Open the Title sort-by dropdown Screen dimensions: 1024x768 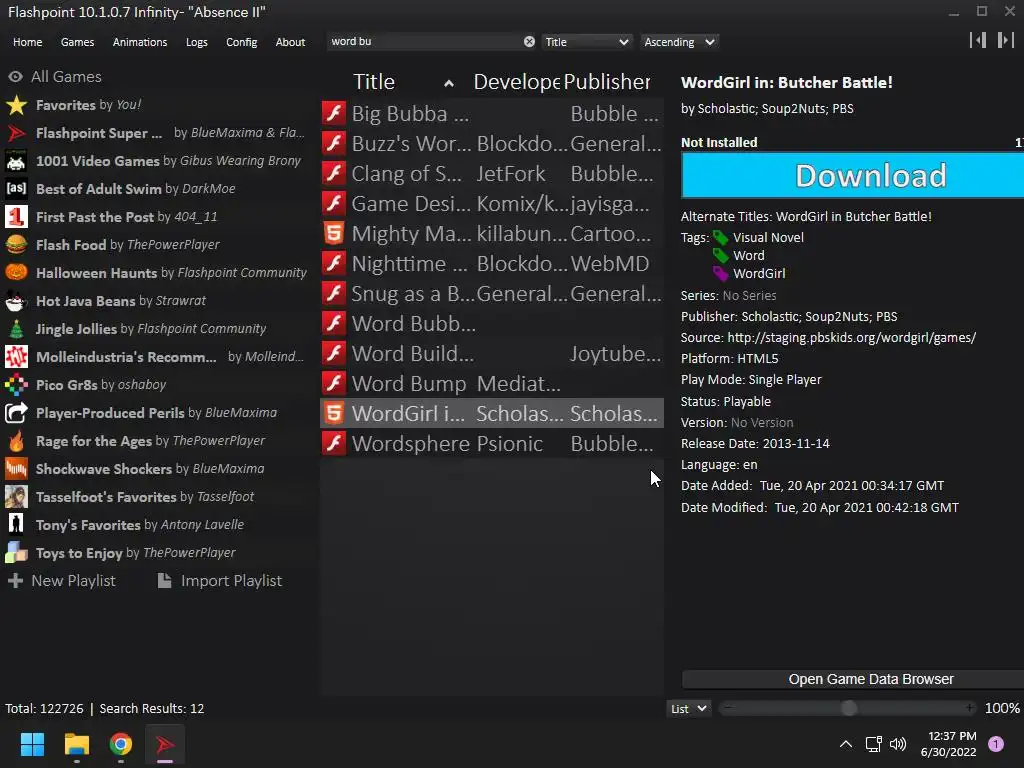coord(586,42)
